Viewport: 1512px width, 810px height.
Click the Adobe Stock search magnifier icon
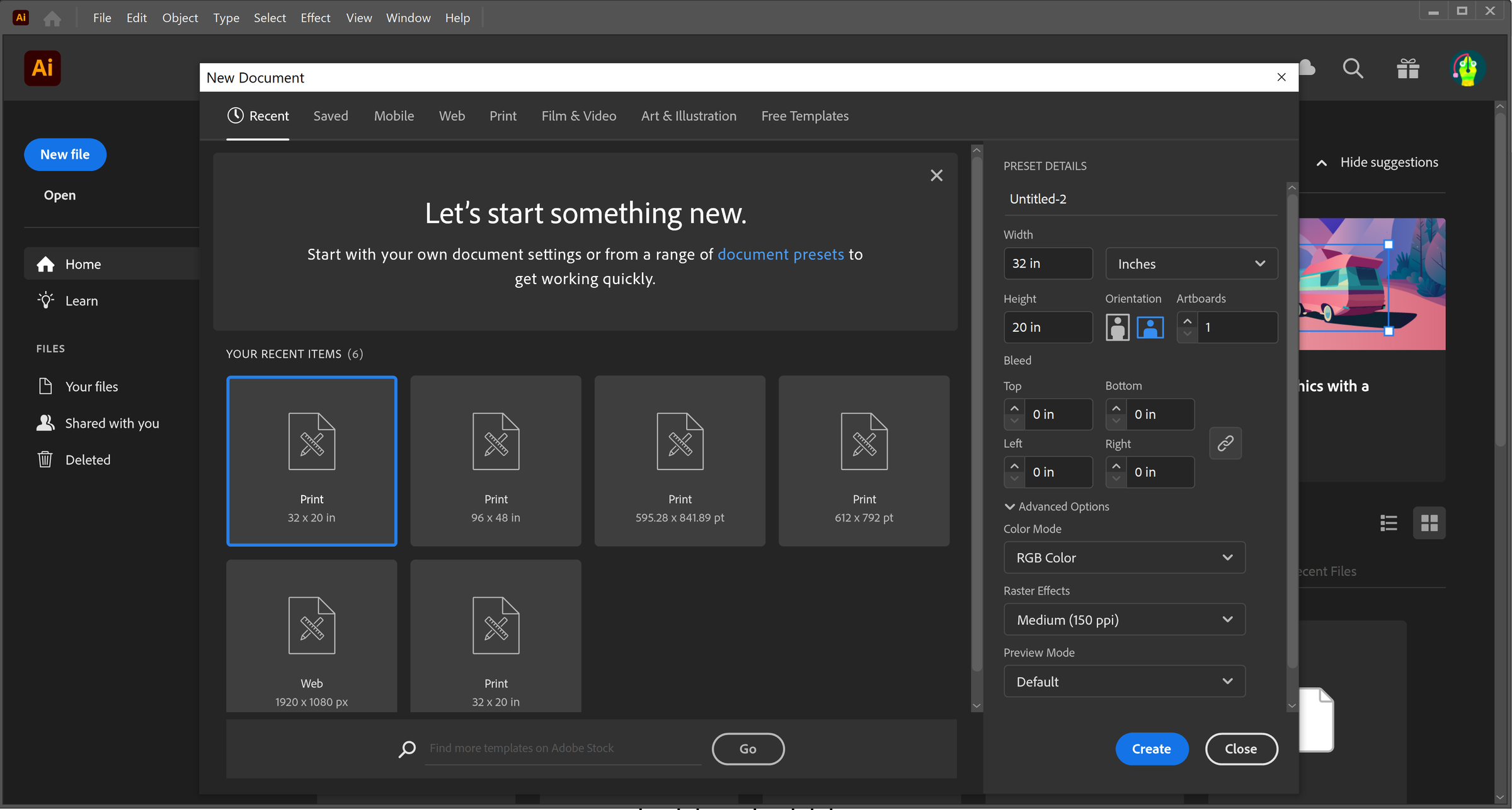pos(407,748)
